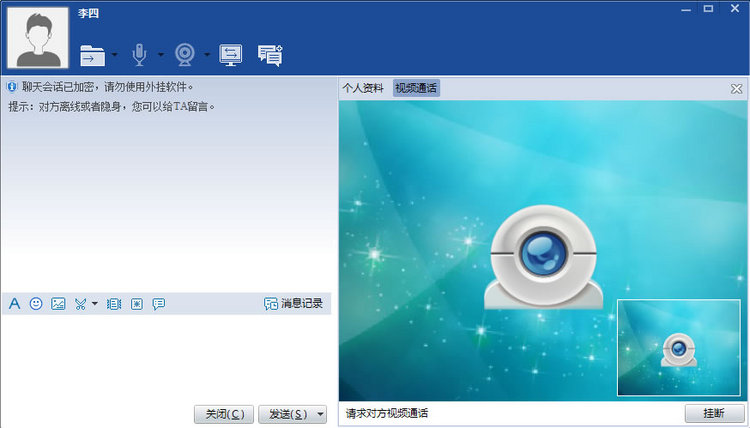Minimize the chat window
Viewport: 750px width, 428px height.
coord(686,9)
